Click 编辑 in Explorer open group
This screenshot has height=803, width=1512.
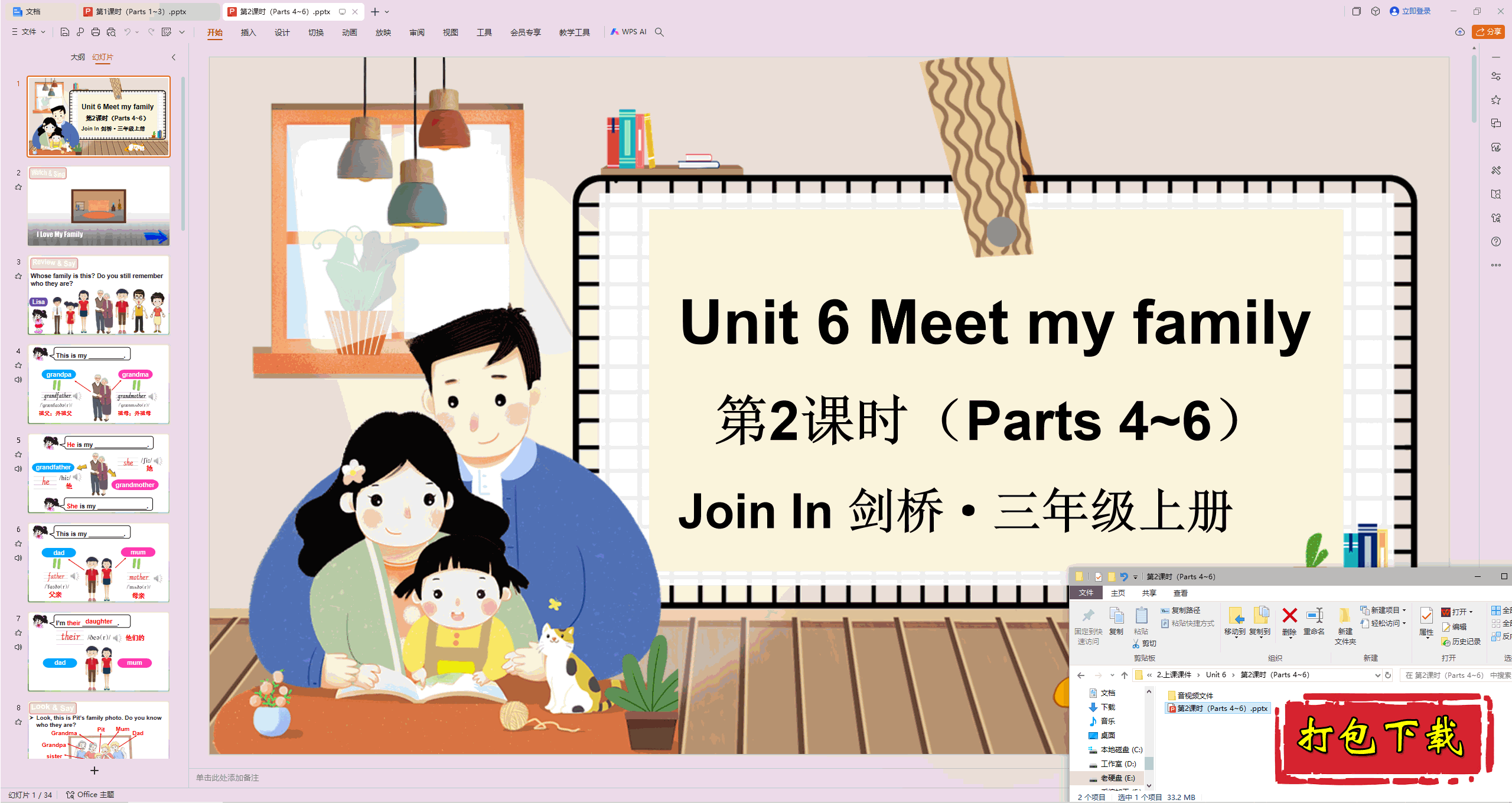1454,626
